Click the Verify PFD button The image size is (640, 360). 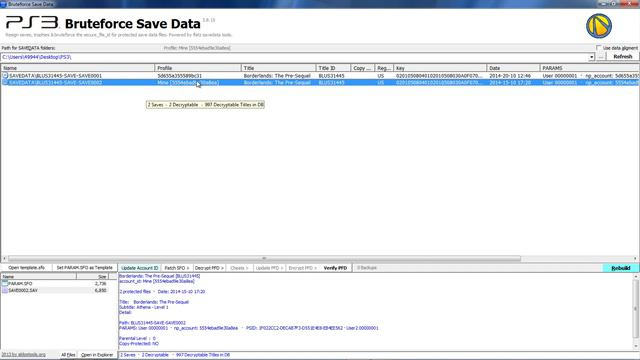(335, 268)
